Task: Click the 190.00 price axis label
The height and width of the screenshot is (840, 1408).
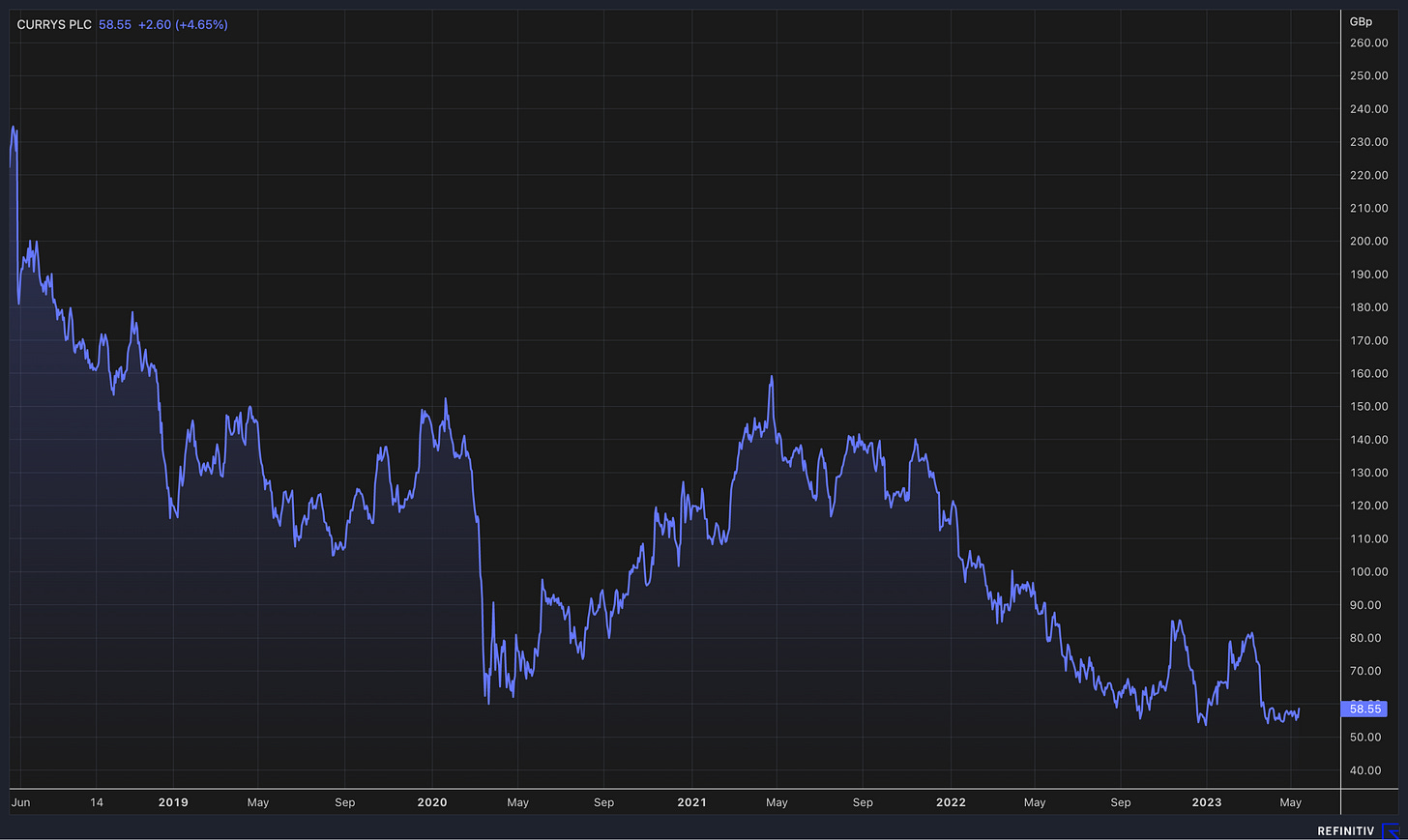Action: [1369, 275]
